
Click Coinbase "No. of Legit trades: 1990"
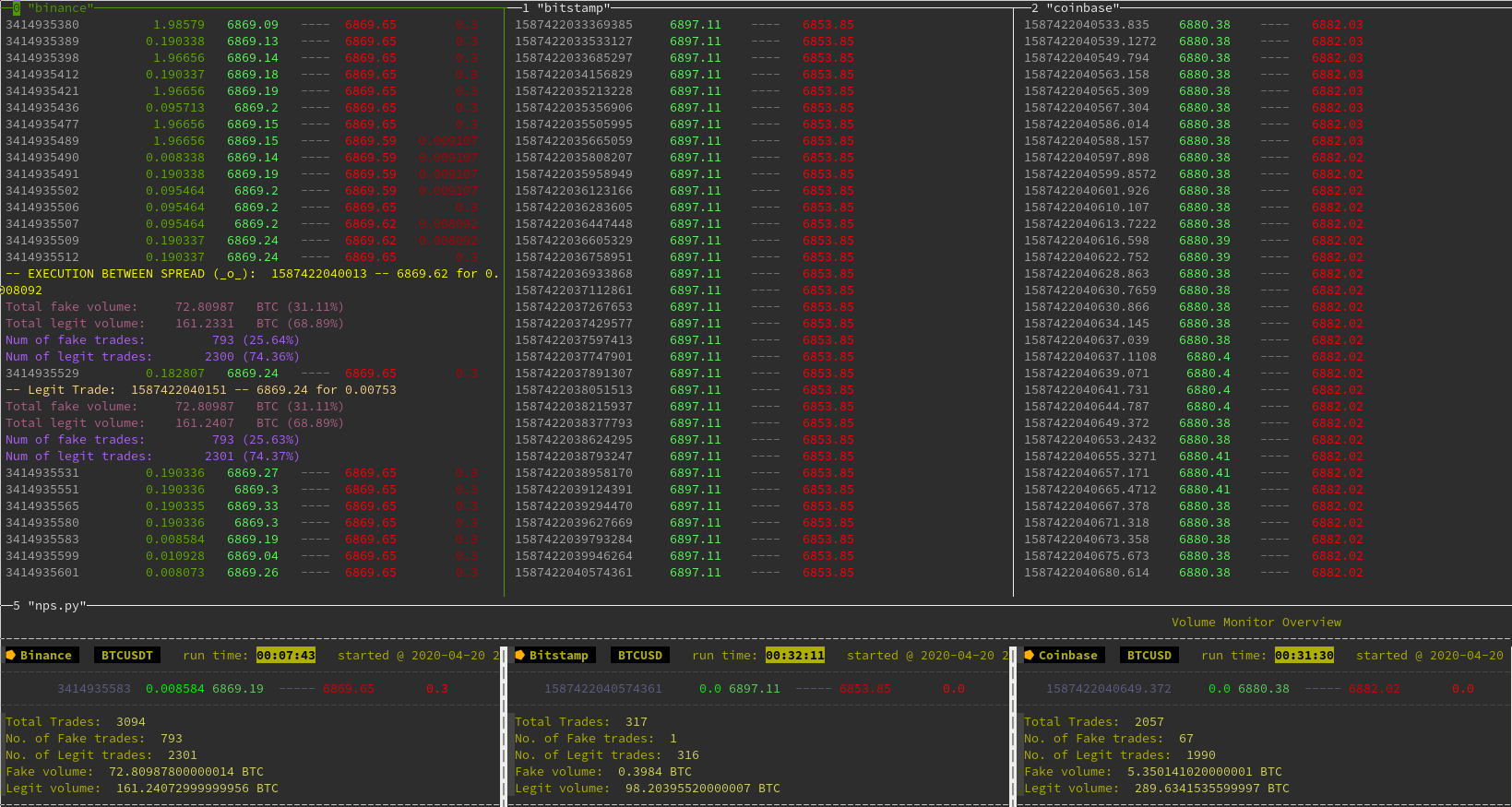[x=1120, y=755]
